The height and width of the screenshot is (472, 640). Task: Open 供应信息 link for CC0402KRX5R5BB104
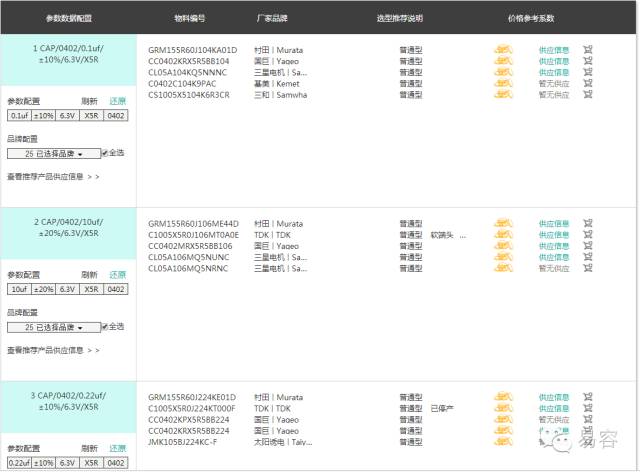pyautogui.click(x=554, y=61)
